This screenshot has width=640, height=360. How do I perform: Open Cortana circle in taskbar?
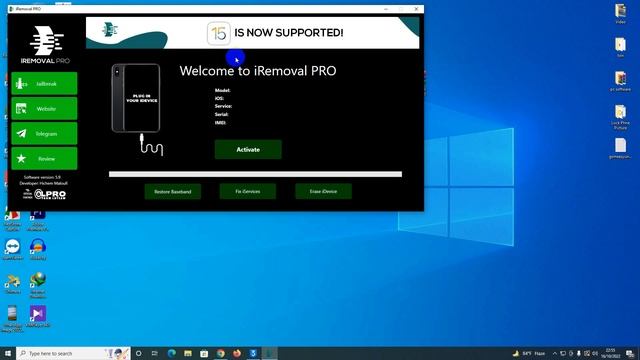138,353
